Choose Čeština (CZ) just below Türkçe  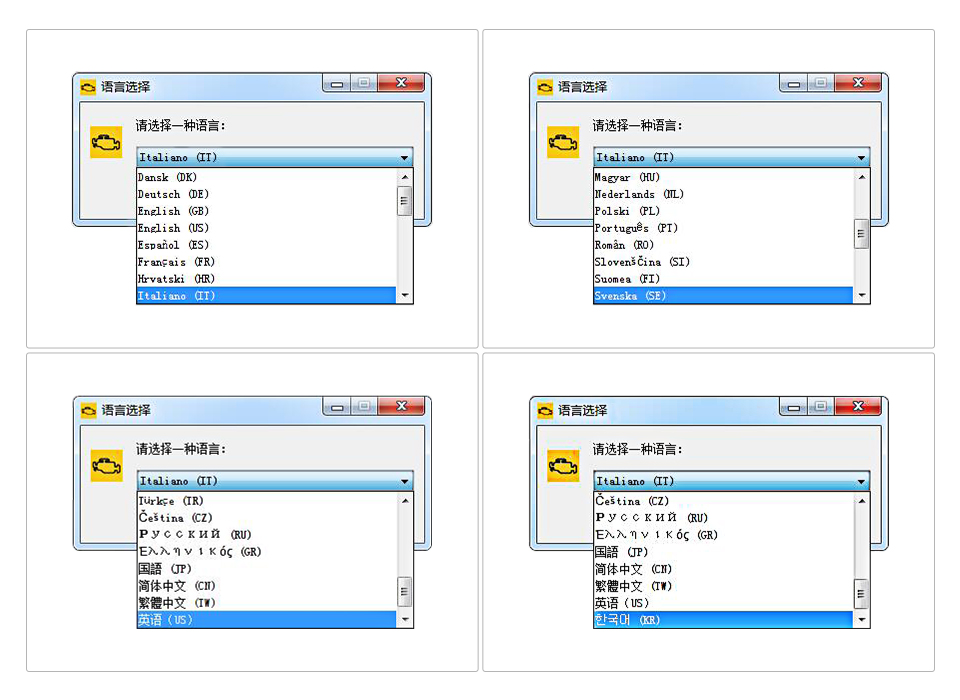[267, 518]
